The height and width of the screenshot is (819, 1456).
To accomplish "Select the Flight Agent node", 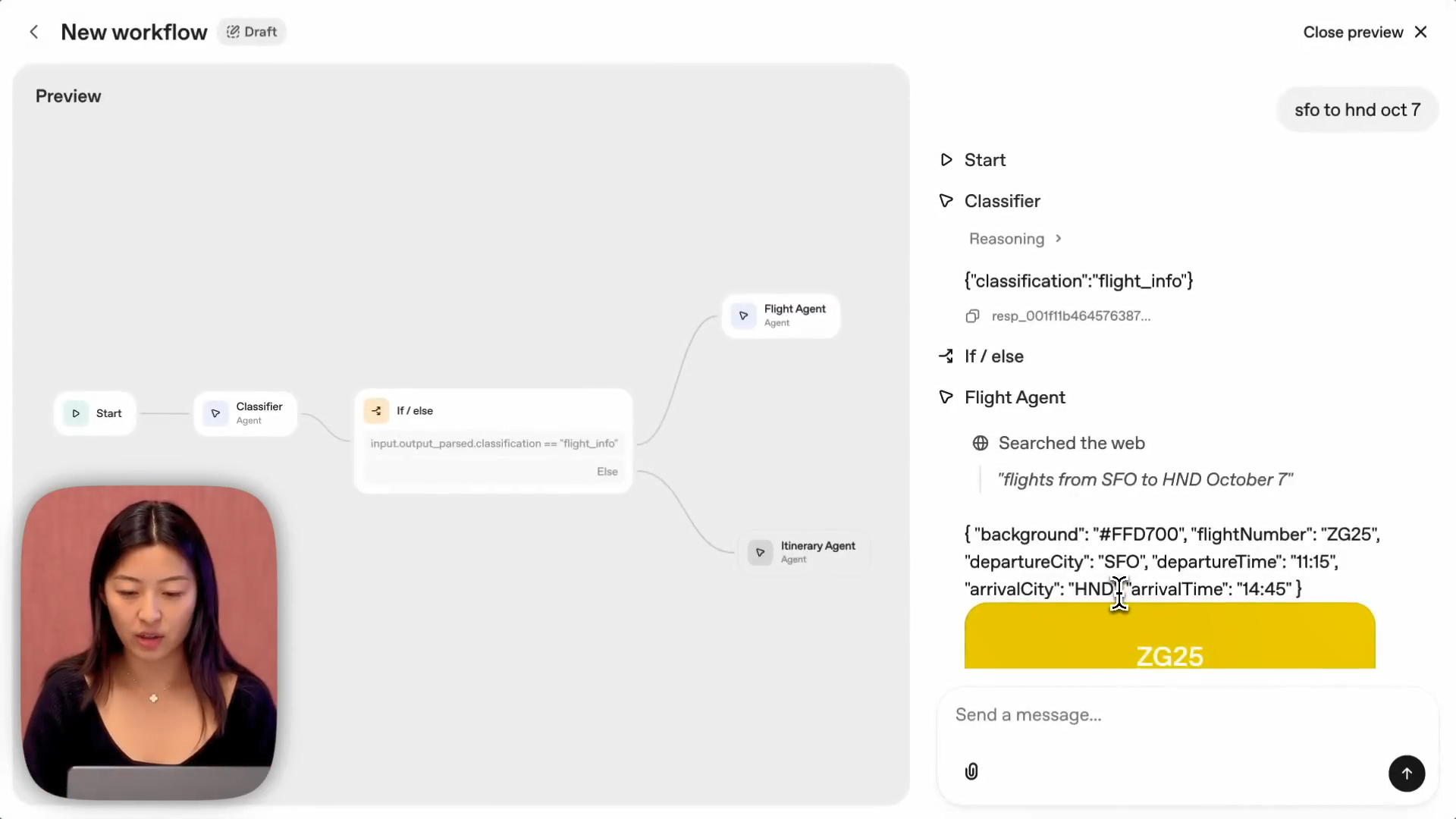I will click(781, 315).
